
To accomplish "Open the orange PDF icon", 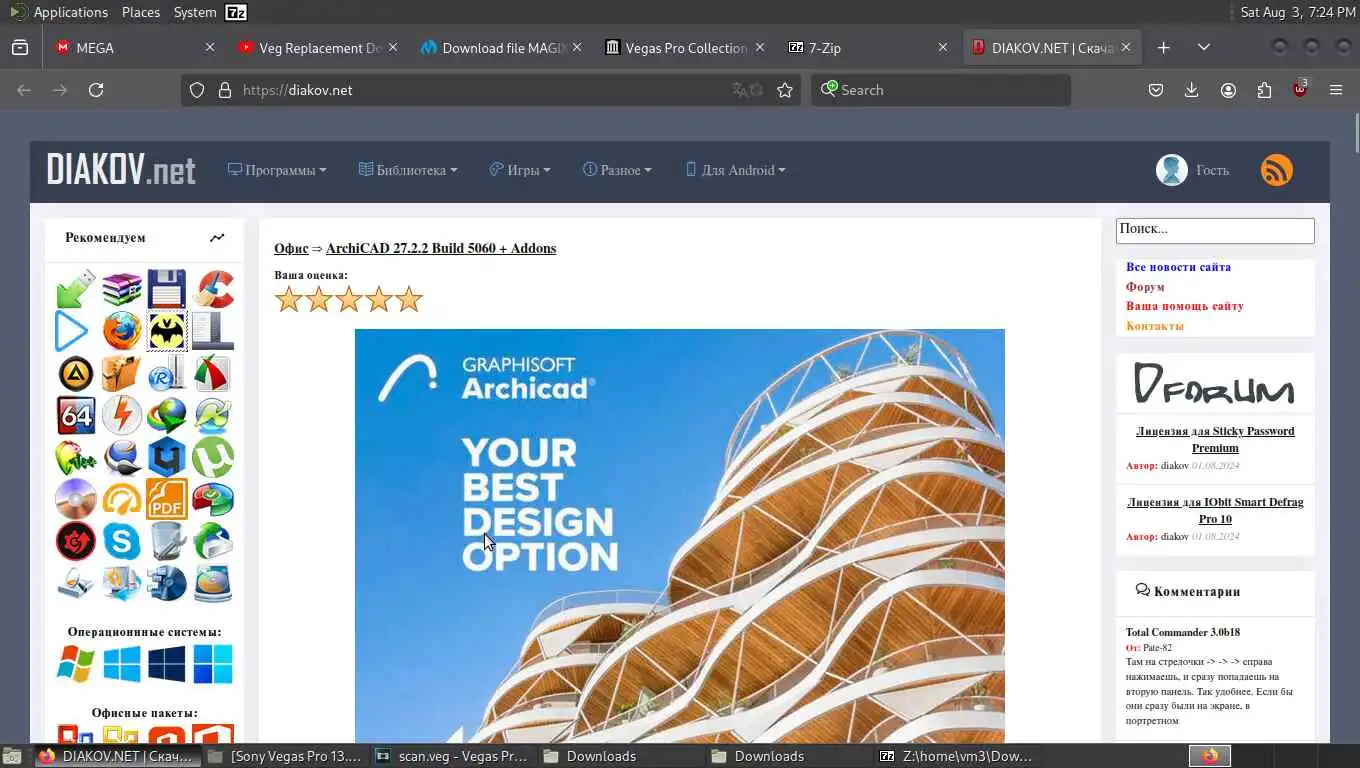I will [x=167, y=499].
